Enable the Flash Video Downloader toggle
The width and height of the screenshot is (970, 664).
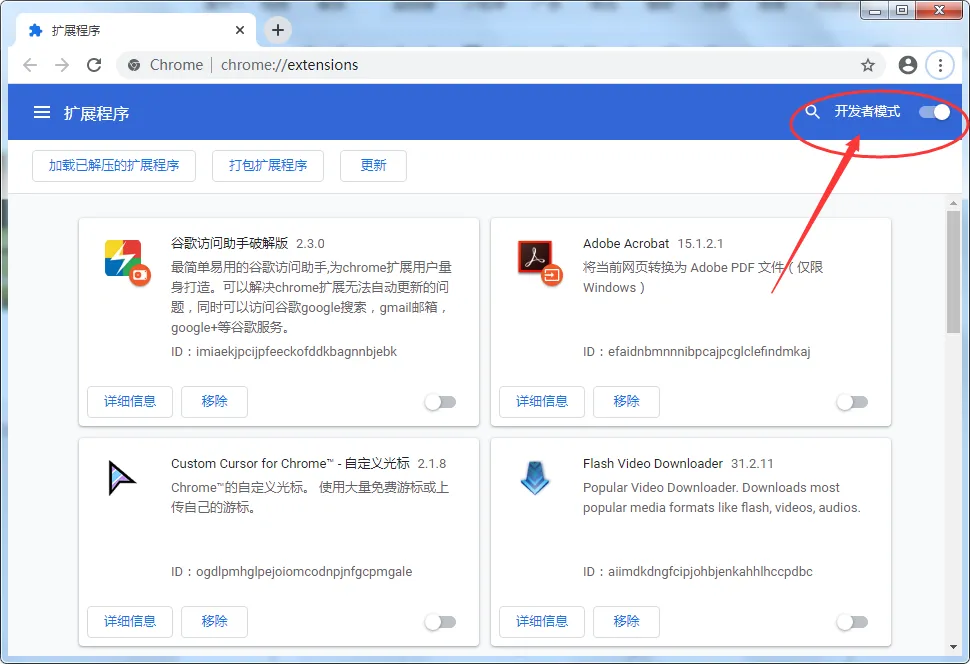(852, 622)
